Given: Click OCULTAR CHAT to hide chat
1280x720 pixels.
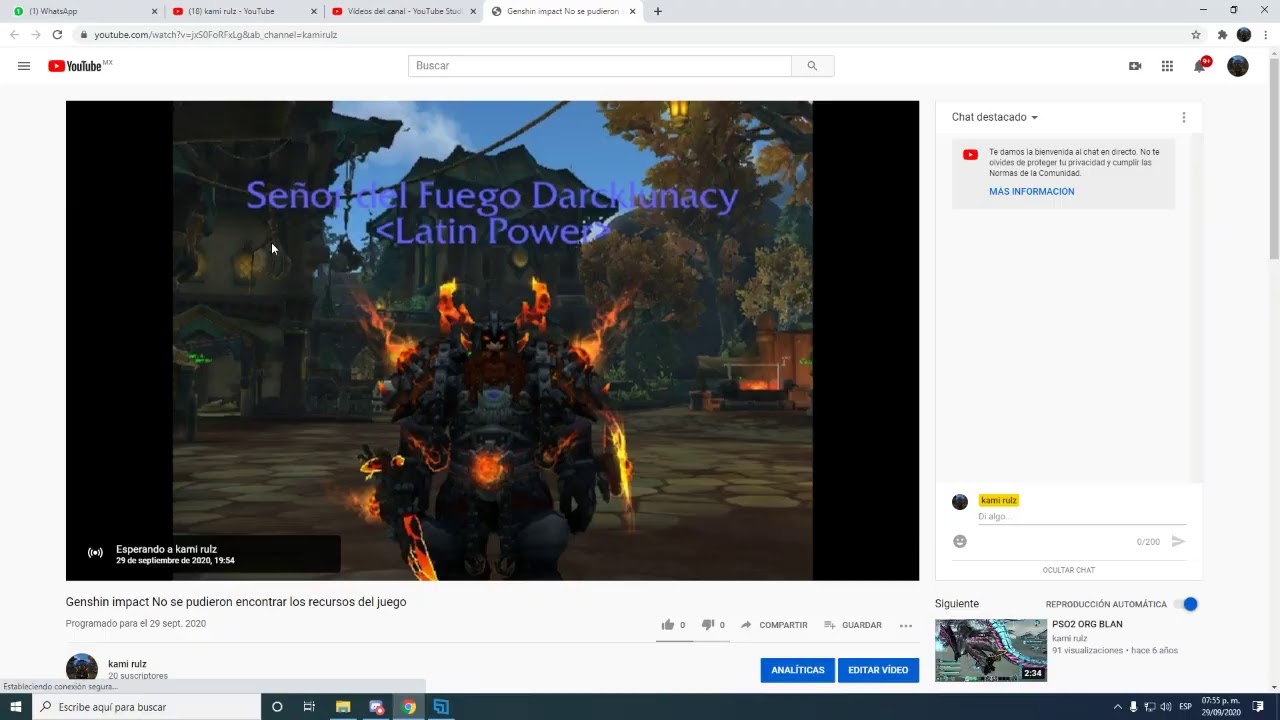Looking at the screenshot, I should 1068,570.
